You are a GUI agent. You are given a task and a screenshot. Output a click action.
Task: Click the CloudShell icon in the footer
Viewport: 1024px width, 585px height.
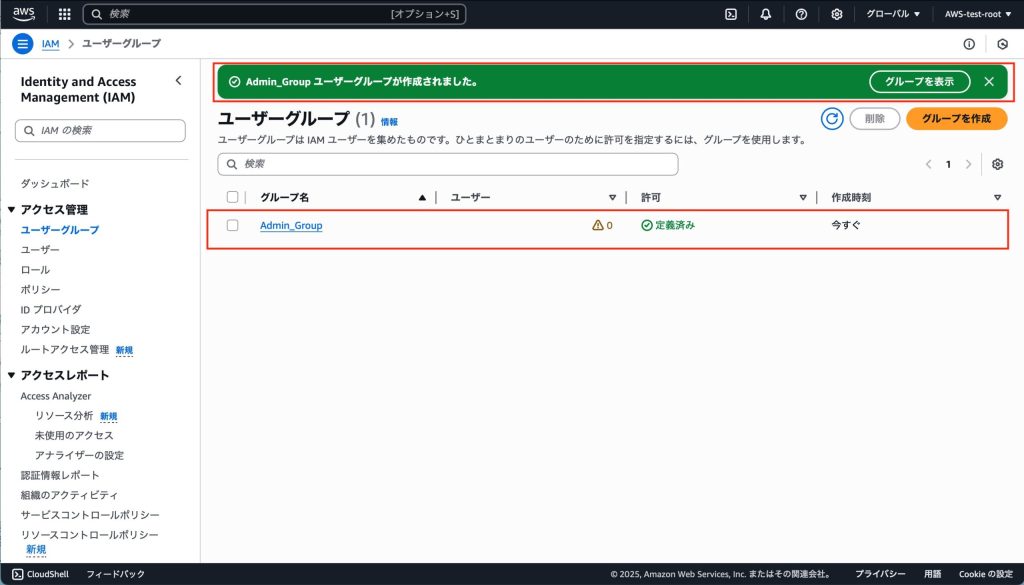18,574
